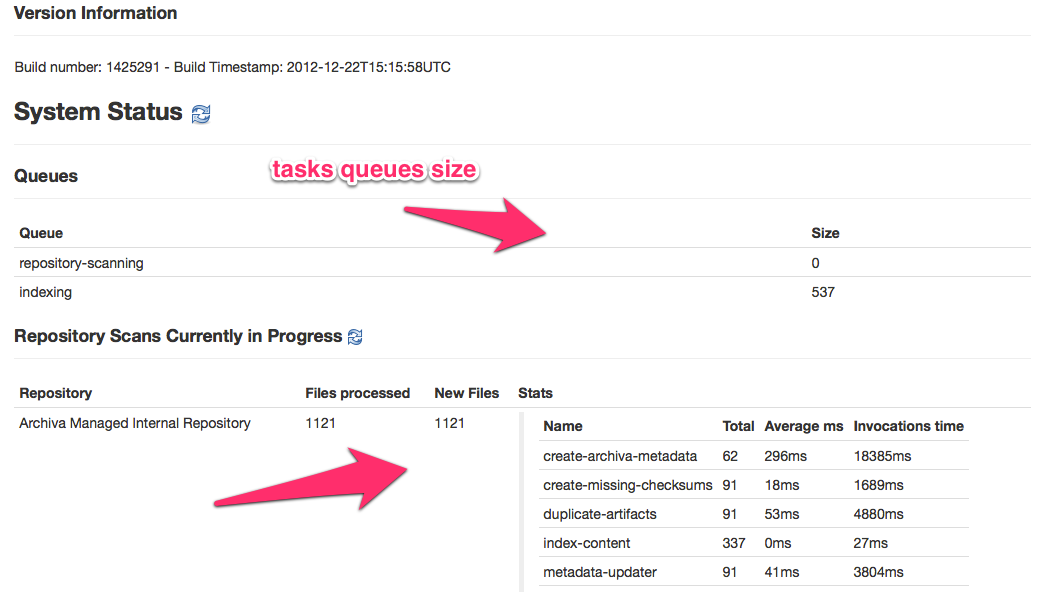Select the metadata-updater stats row

[600, 572]
